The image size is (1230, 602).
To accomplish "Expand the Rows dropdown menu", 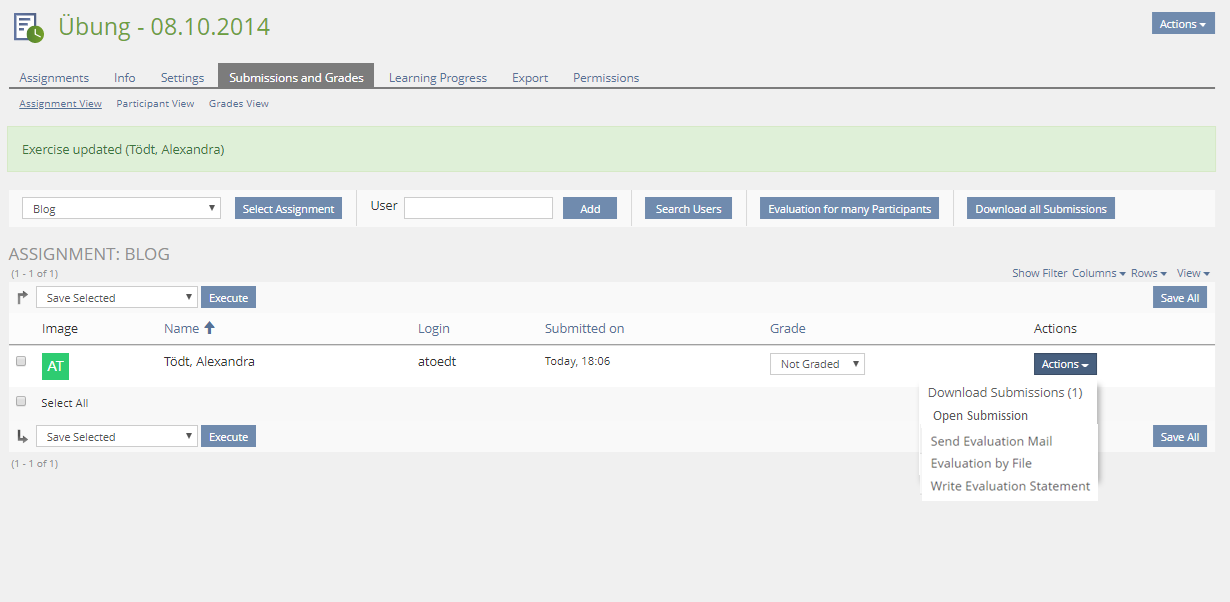I will click(x=1148, y=273).
